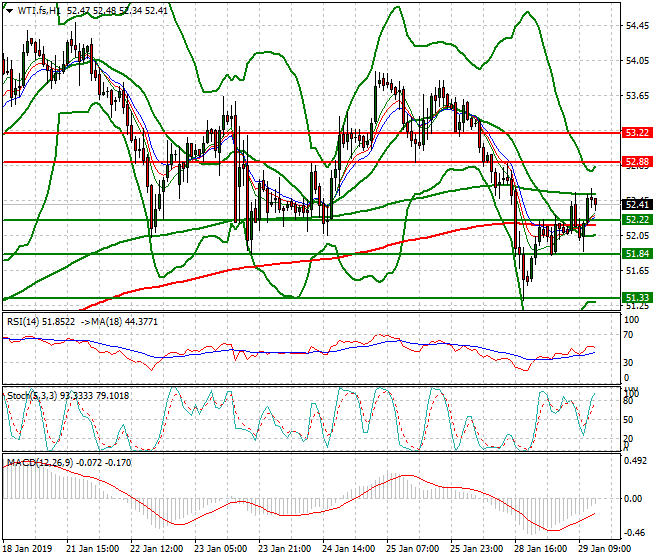The height and width of the screenshot is (560, 660).
Task: Click the 54.05 price scale value
Action: [x=637, y=61]
